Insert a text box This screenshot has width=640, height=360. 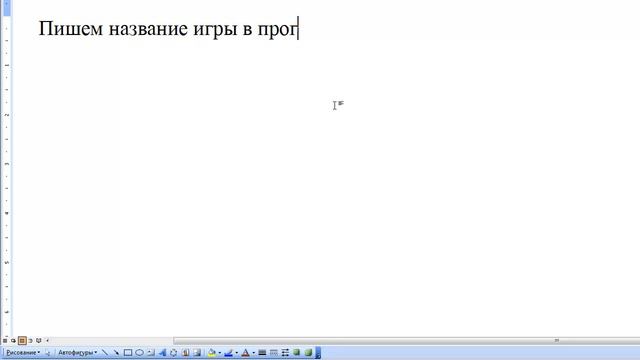[x=151, y=352]
